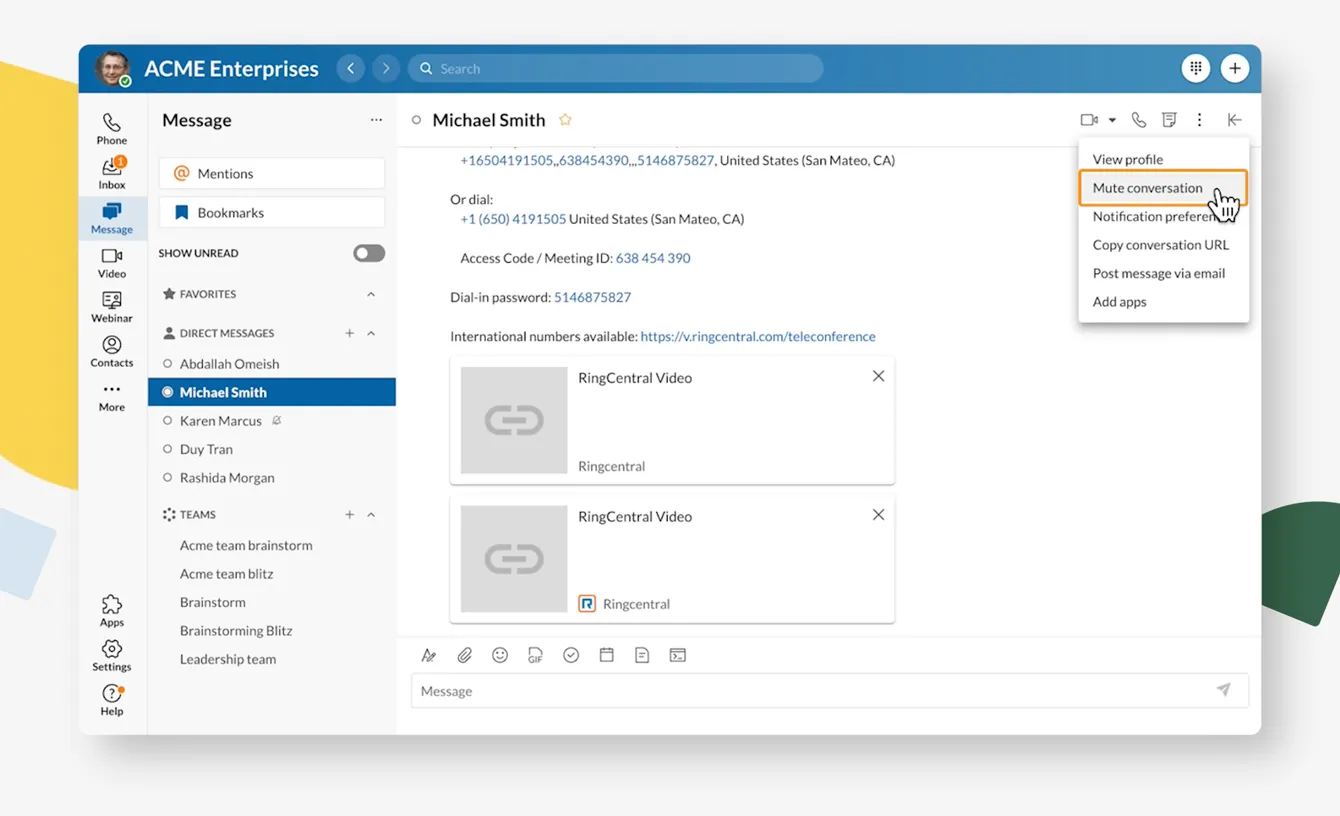1340x816 pixels.
Task: Choose Copy conversation URL menu option
Action: pyautogui.click(x=1160, y=245)
